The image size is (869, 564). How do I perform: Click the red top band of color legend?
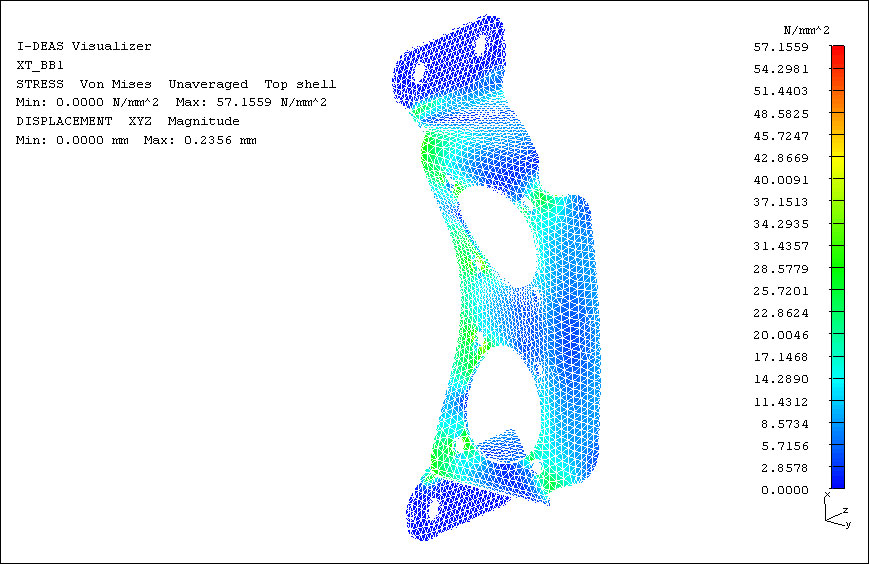(x=837, y=57)
